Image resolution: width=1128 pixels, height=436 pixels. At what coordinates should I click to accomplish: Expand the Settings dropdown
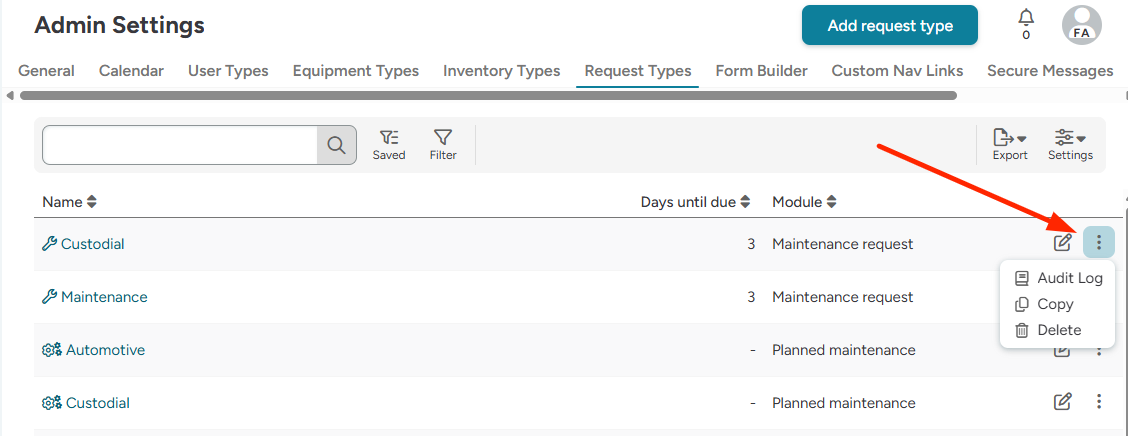pyautogui.click(x=1070, y=144)
